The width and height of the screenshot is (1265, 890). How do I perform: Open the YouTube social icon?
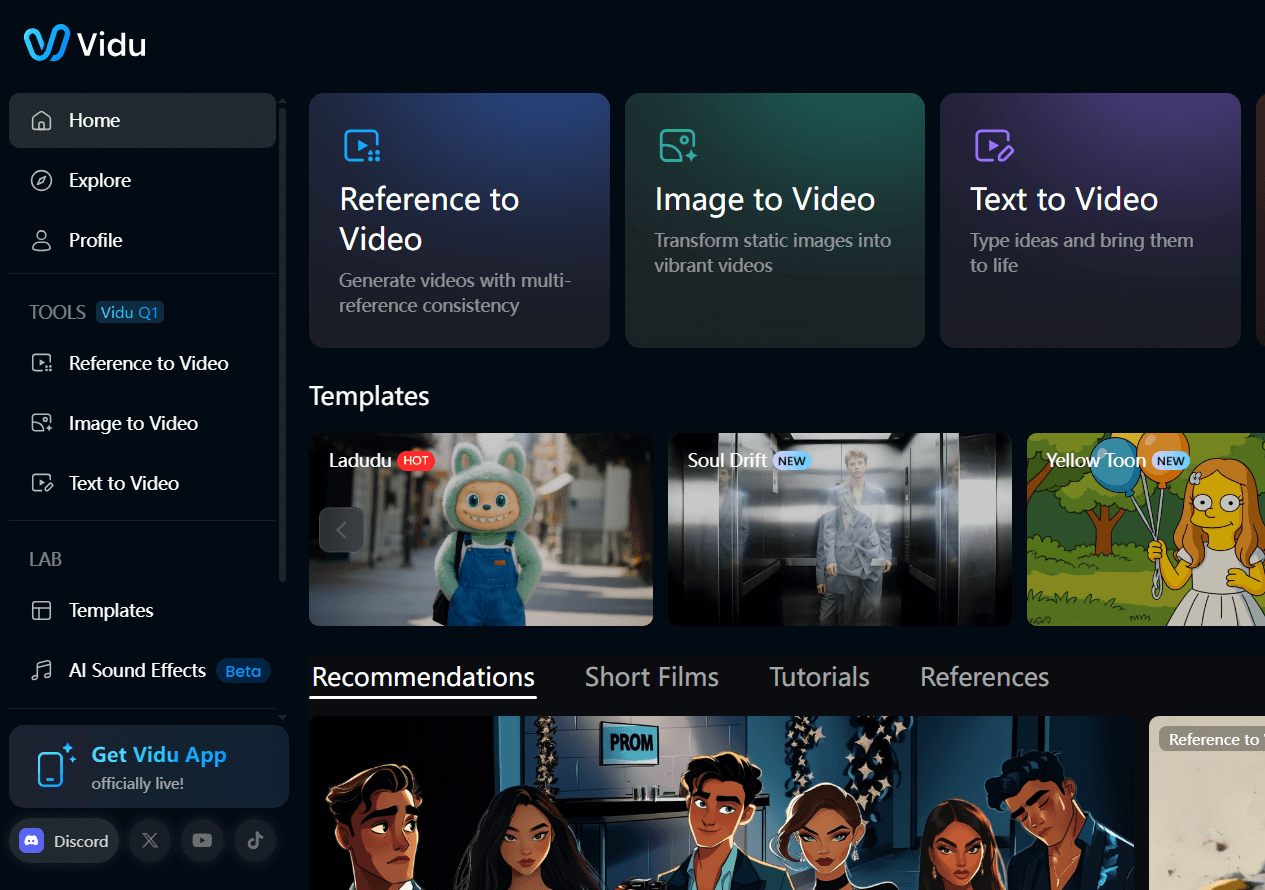[x=202, y=840]
